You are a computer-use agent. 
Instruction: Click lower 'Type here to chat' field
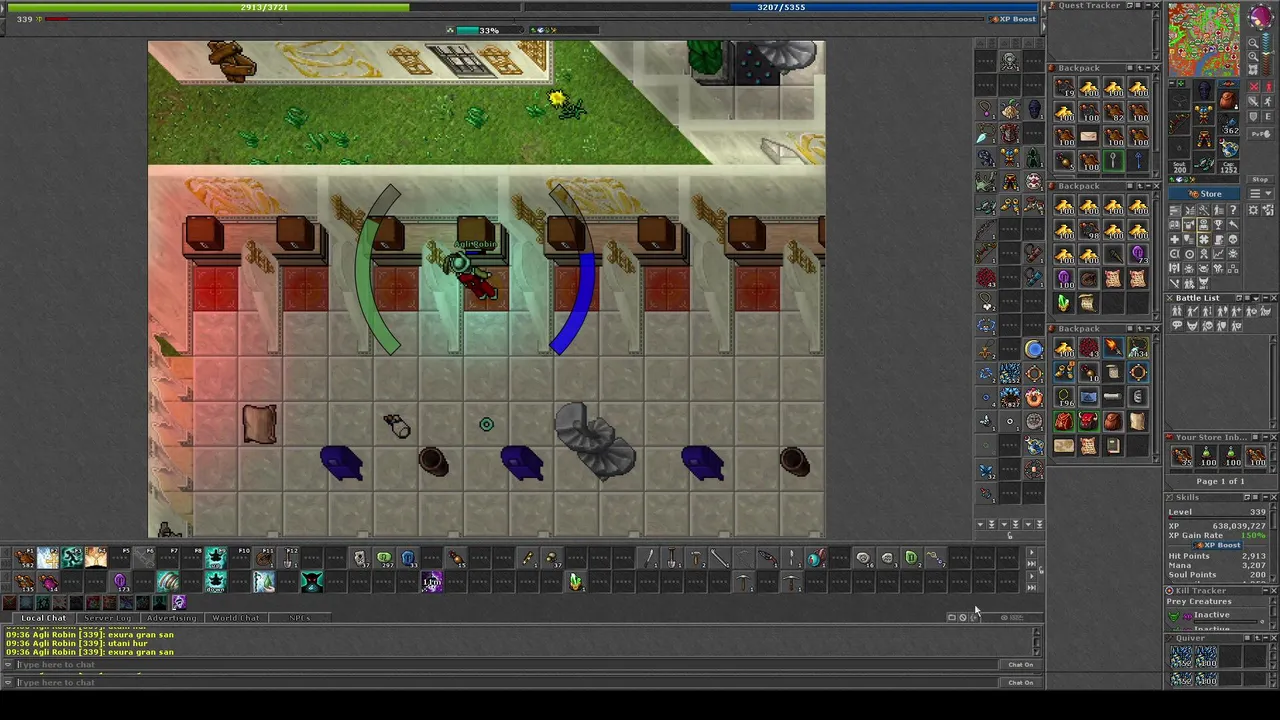point(505,683)
